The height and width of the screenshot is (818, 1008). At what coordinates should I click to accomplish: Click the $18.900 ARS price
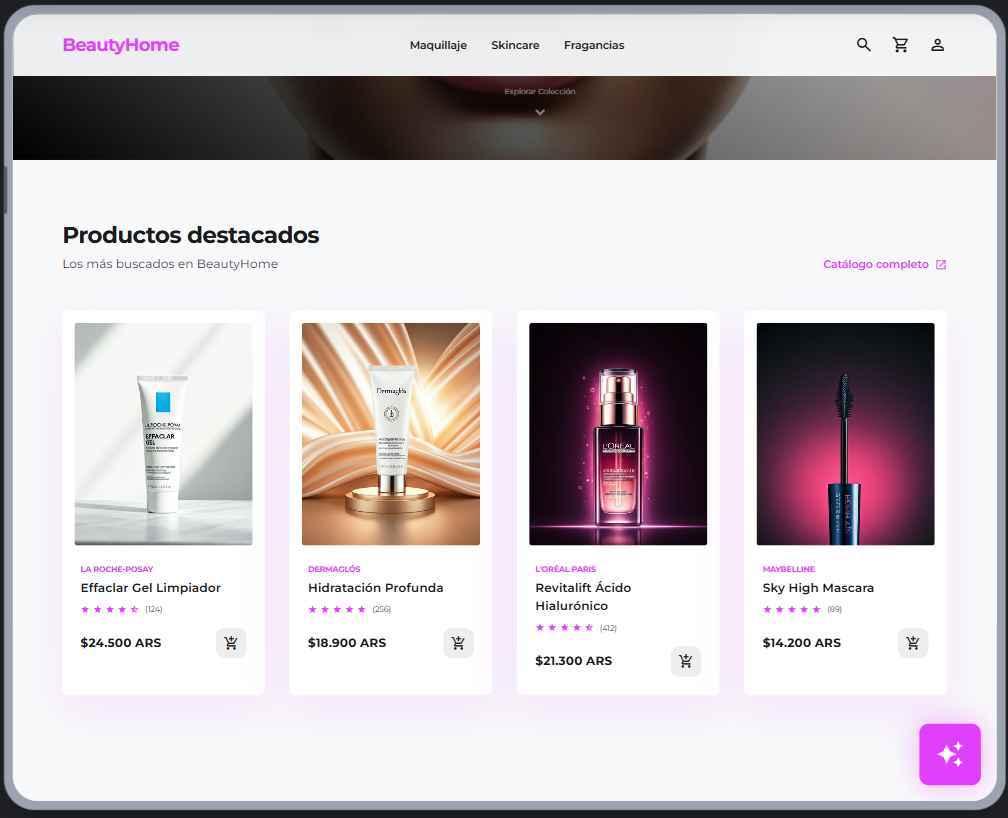pyautogui.click(x=347, y=642)
